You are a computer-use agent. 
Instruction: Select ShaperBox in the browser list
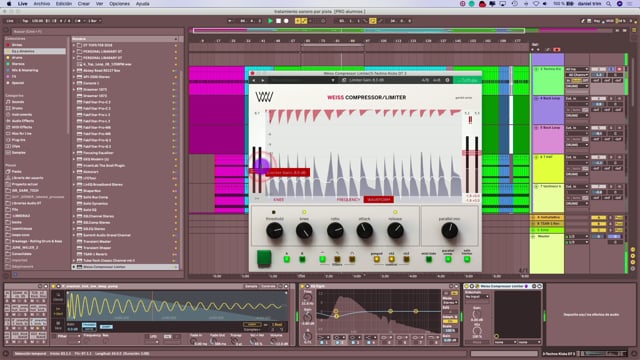pyautogui.click(x=92, y=191)
